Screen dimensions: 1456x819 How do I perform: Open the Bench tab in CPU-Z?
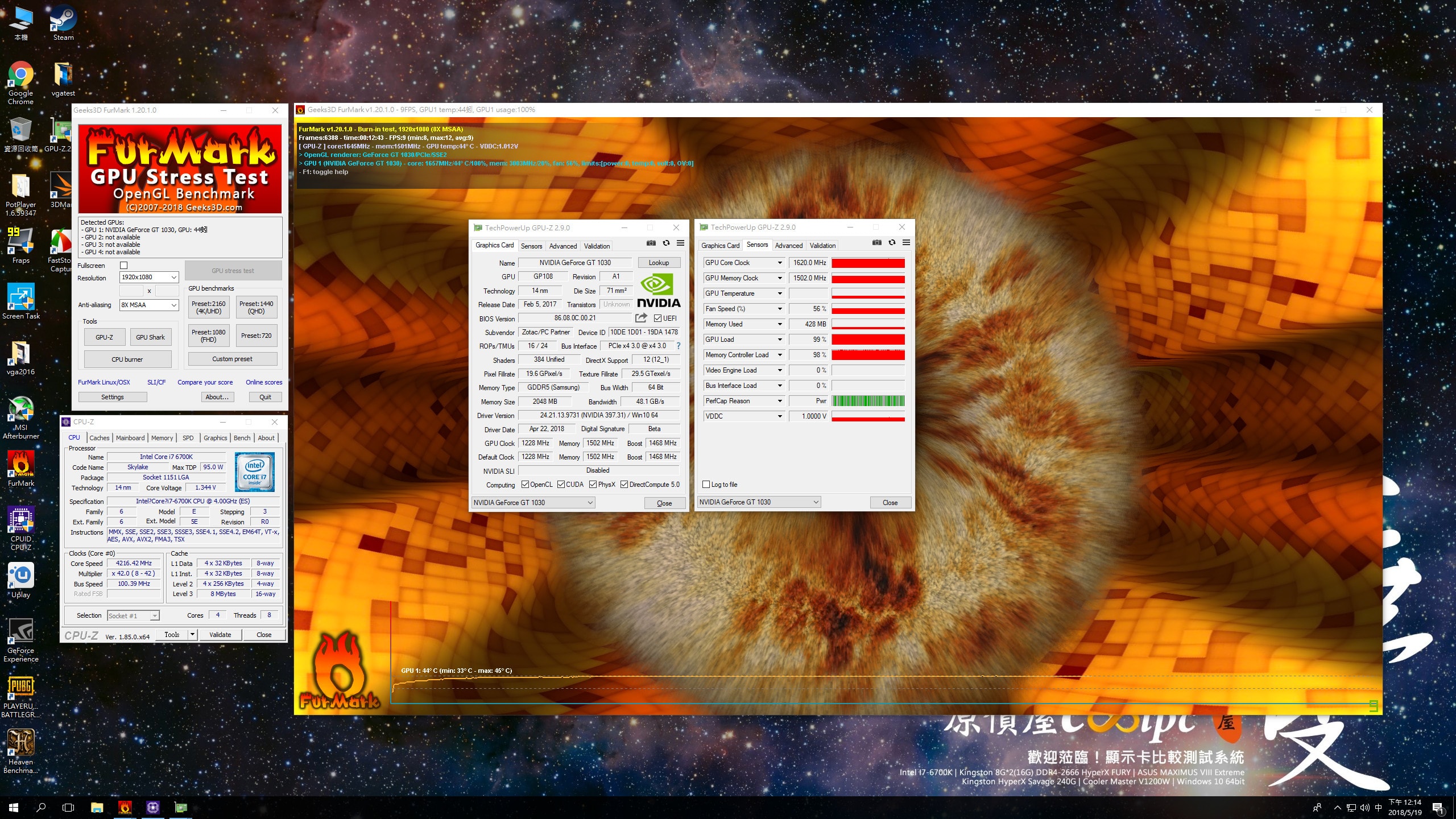[x=242, y=438]
